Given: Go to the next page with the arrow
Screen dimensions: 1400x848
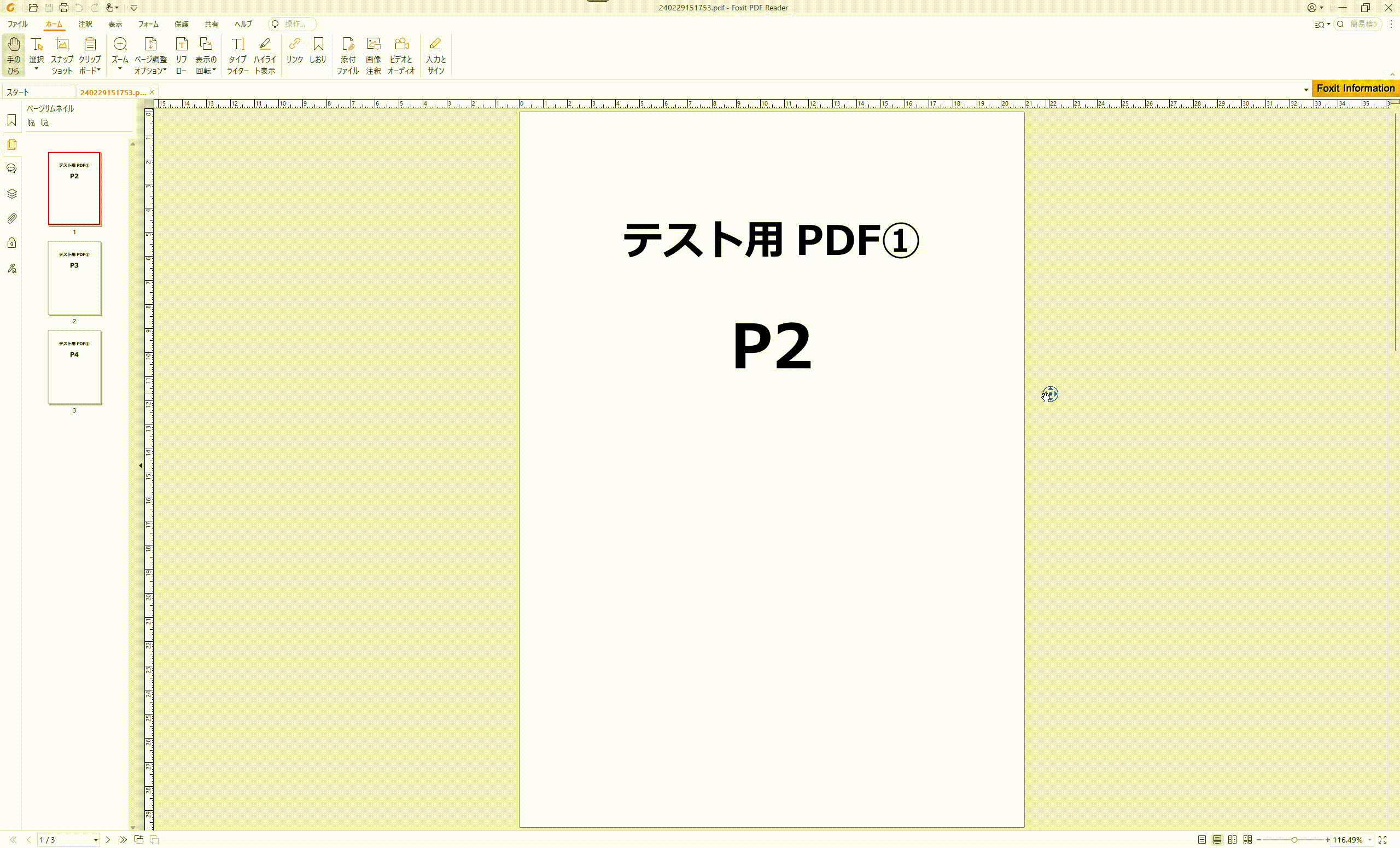Looking at the screenshot, I should 107,839.
